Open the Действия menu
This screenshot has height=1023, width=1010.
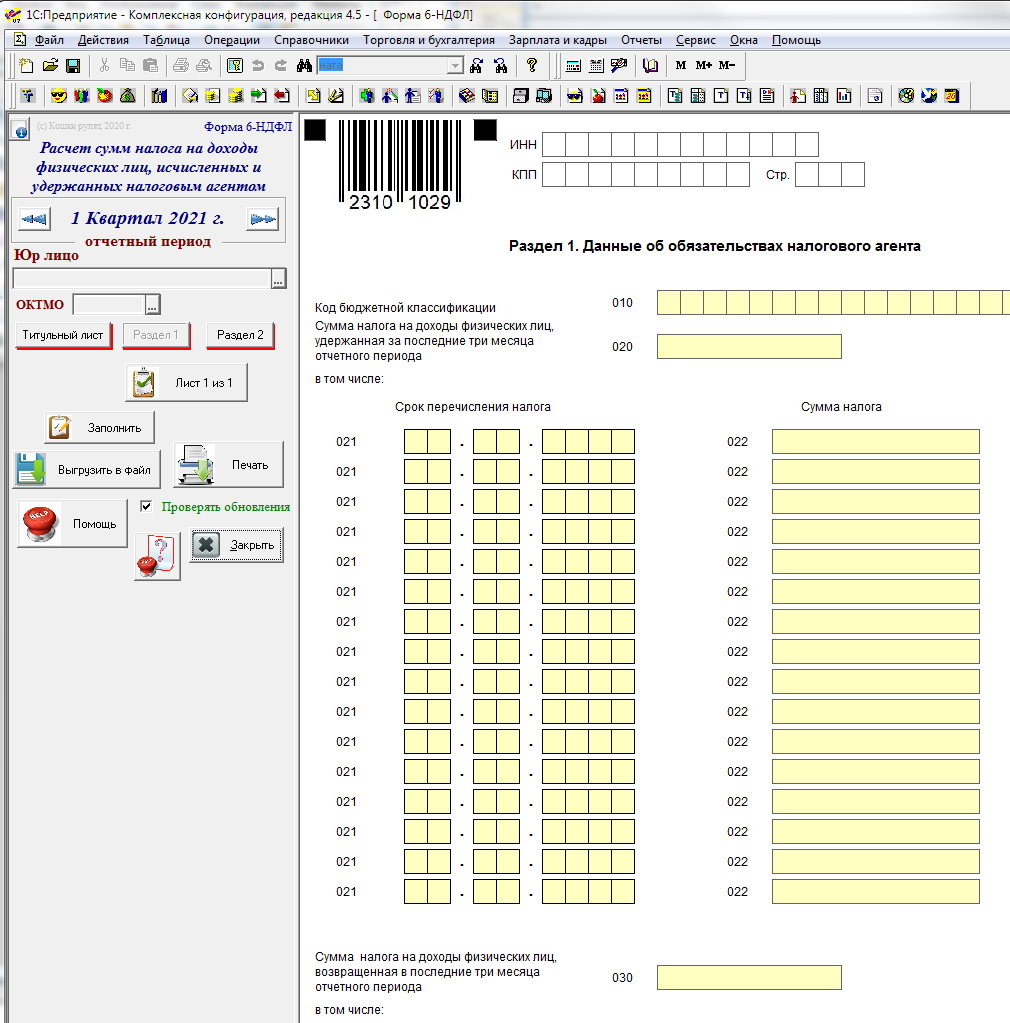pyautogui.click(x=103, y=40)
